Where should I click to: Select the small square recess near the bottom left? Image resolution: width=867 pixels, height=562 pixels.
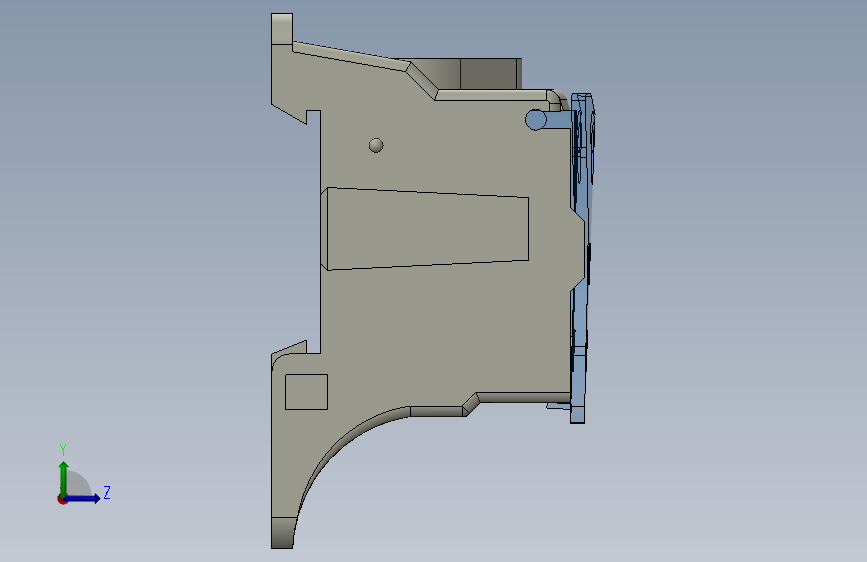(x=306, y=392)
